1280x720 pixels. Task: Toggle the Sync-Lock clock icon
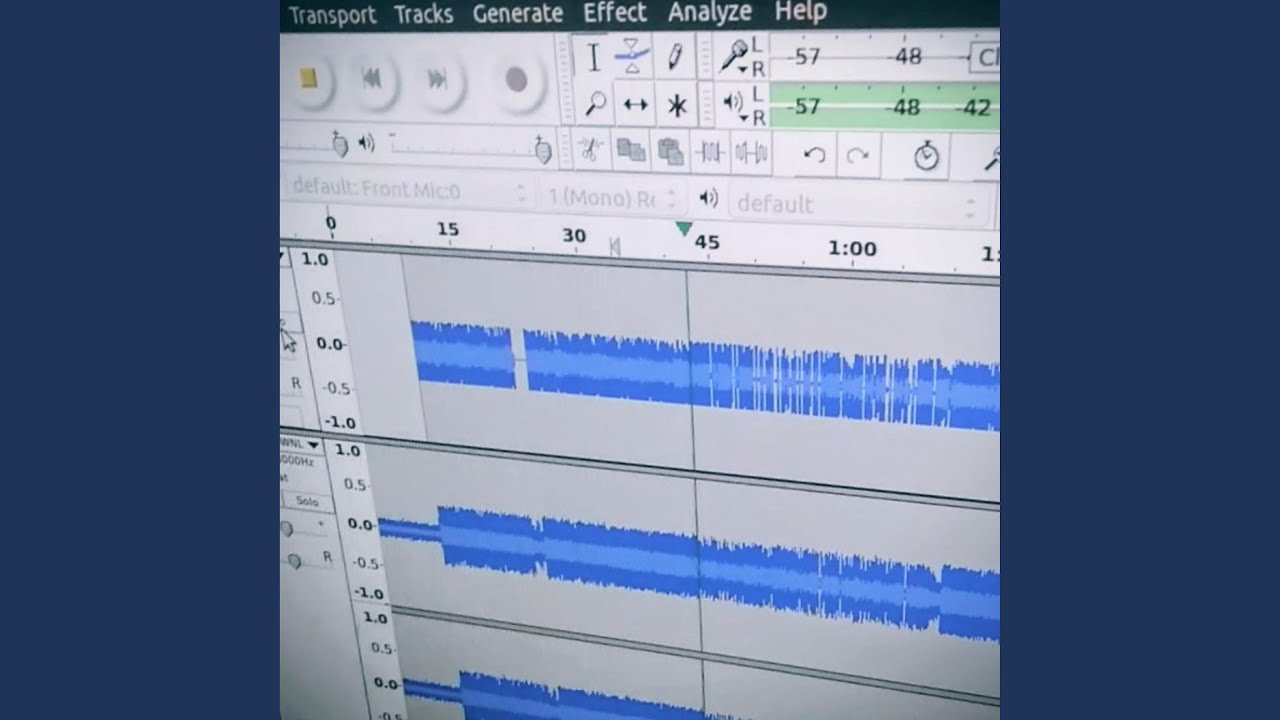pos(926,157)
